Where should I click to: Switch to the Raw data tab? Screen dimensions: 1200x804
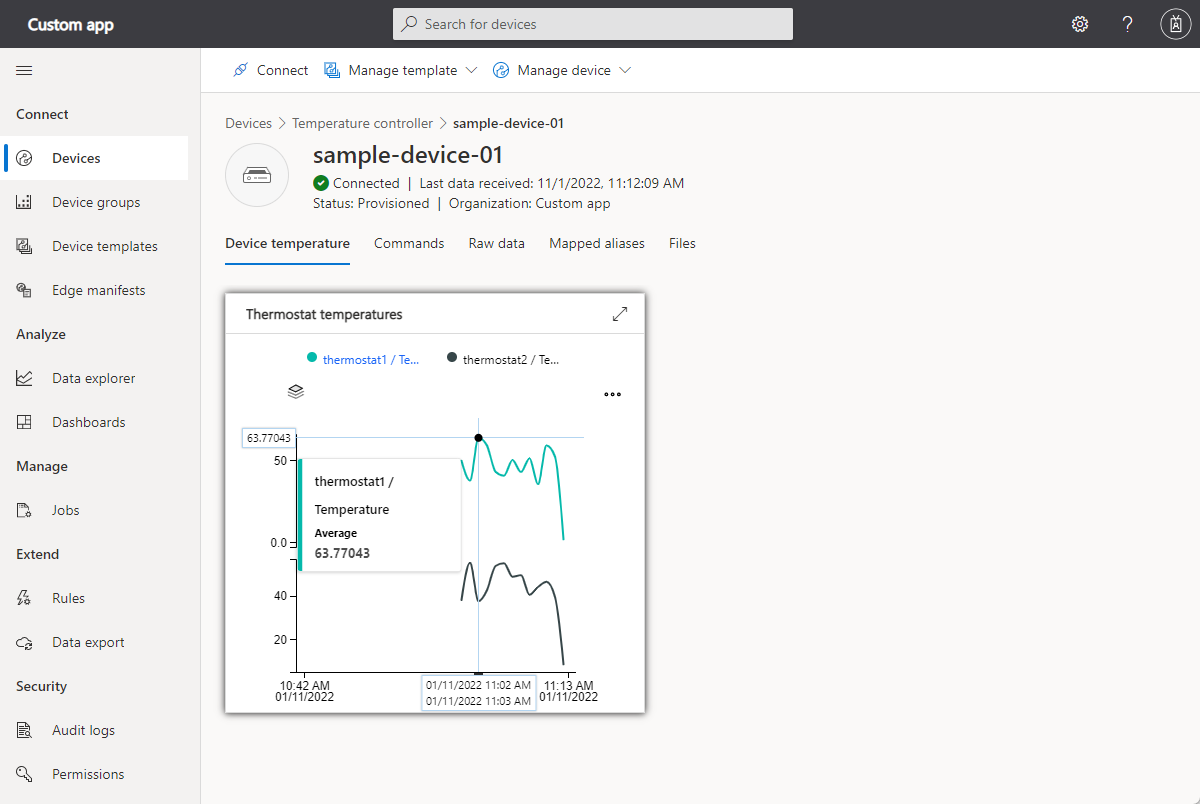(x=496, y=243)
